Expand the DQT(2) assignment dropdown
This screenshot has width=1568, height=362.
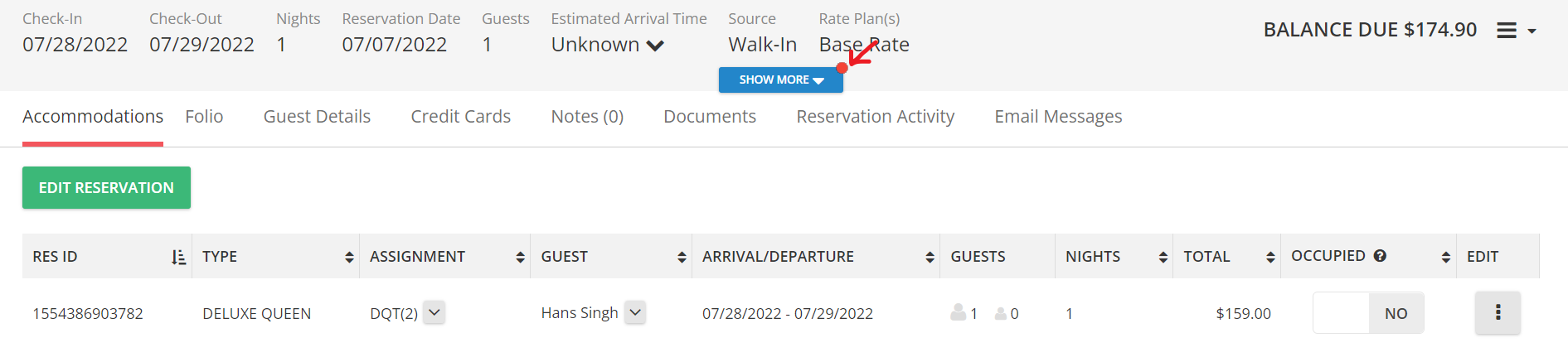coord(434,312)
